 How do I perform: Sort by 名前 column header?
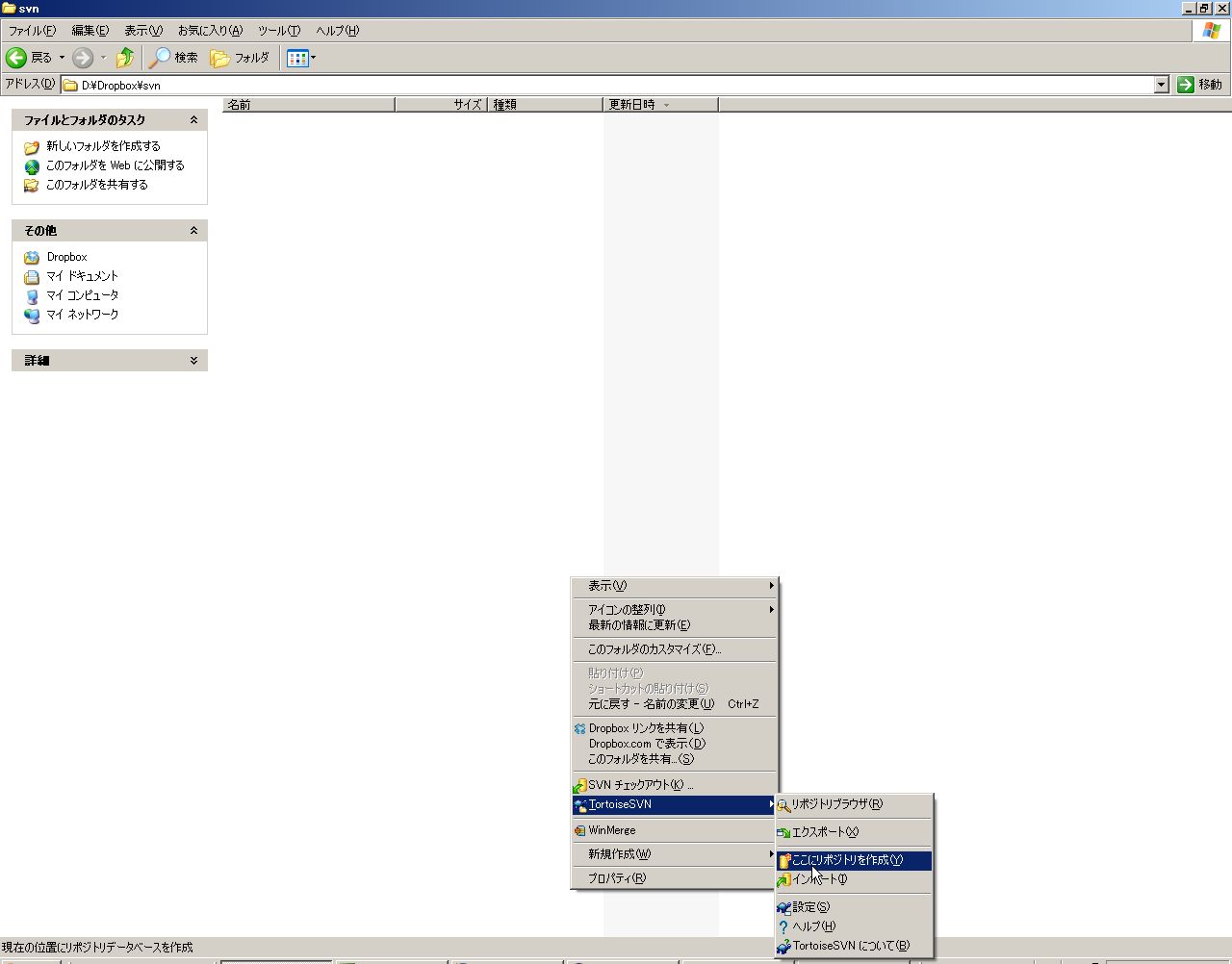coord(309,105)
